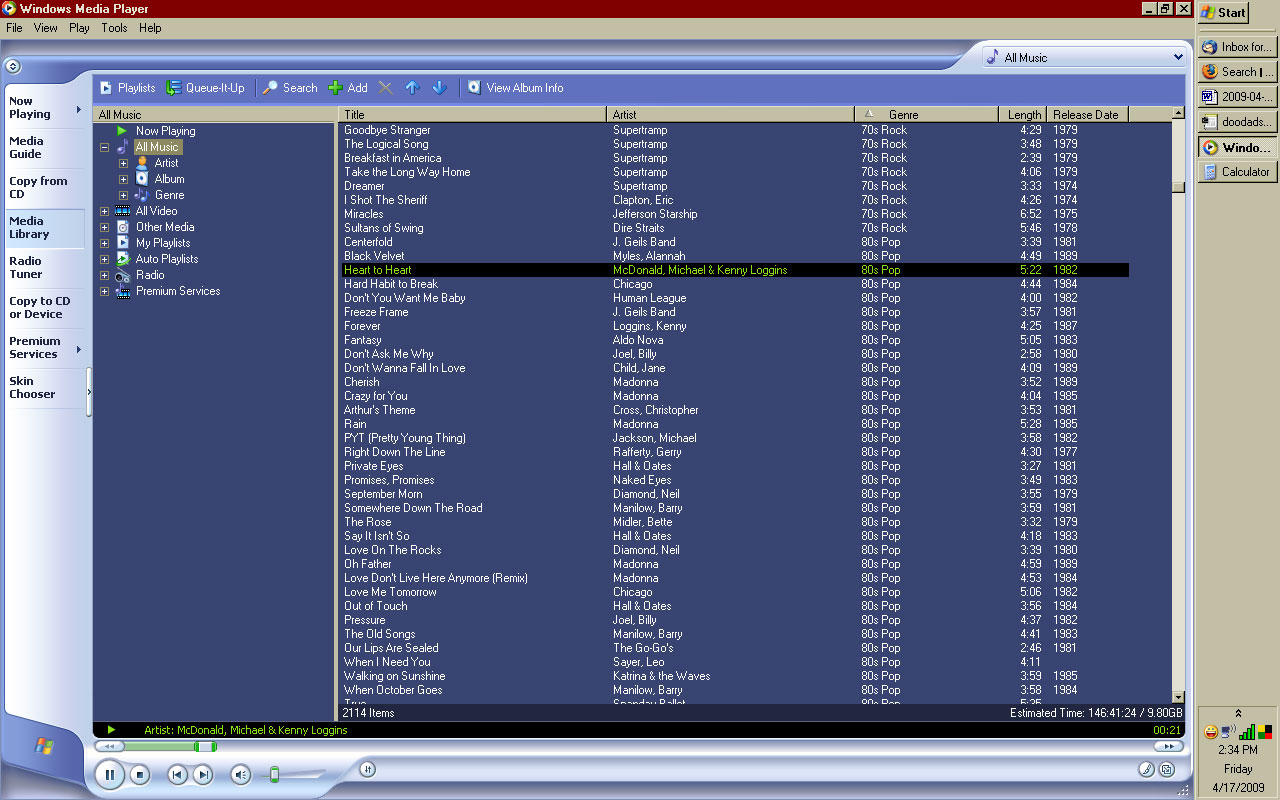Go to Copy from CD tab

[44, 188]
